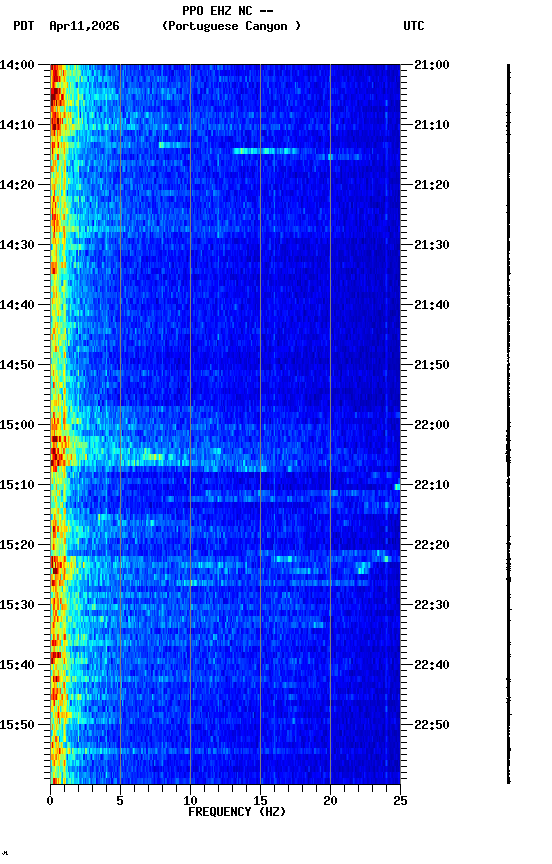Click the 22:30 UTC time label
The width and height of the screenshot is (552, 864).
coord(432,605)
